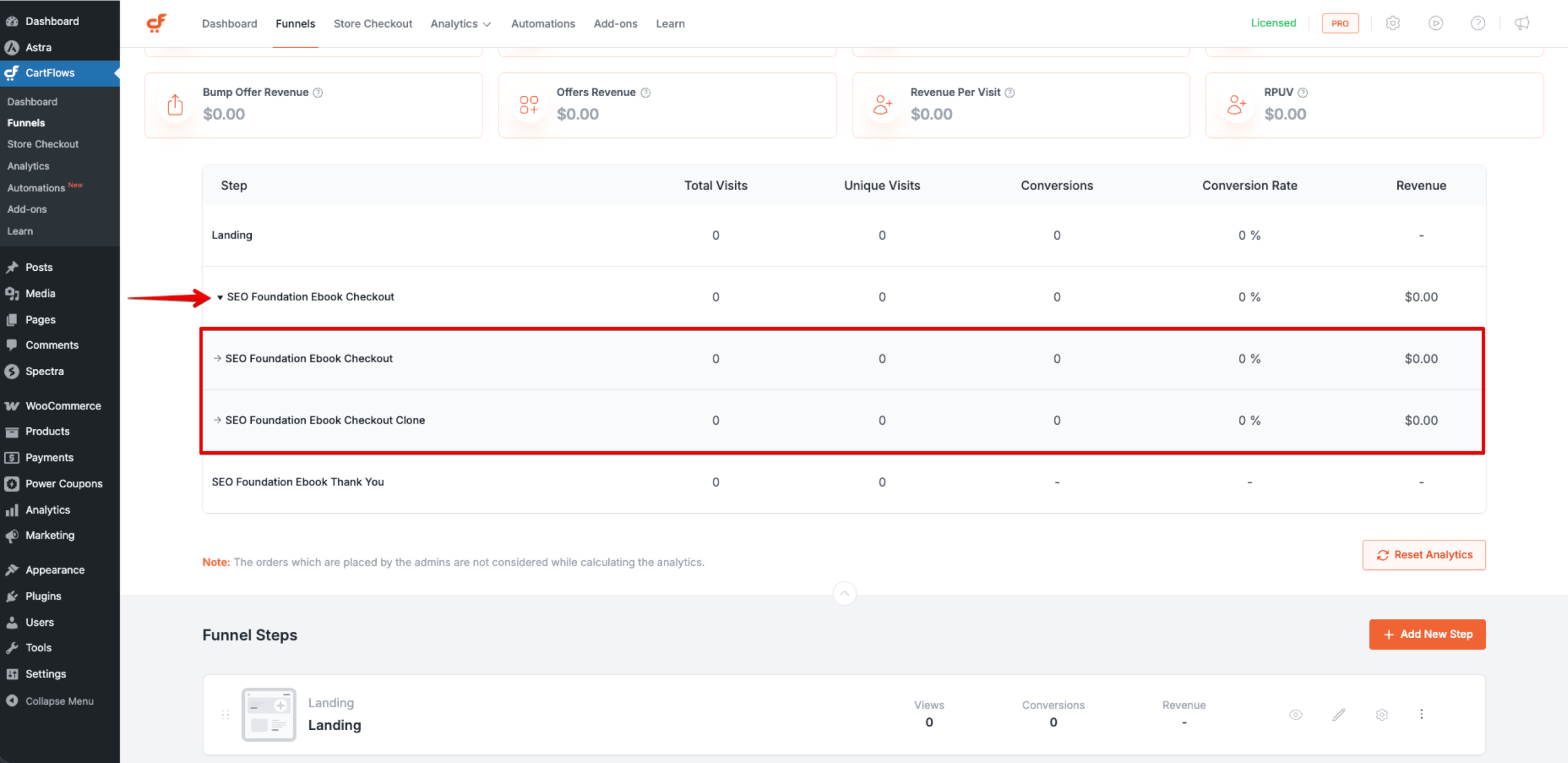
Task: Collapse SEO Foundation Ebook Checkout row
Action: click(x=220, y=297)
